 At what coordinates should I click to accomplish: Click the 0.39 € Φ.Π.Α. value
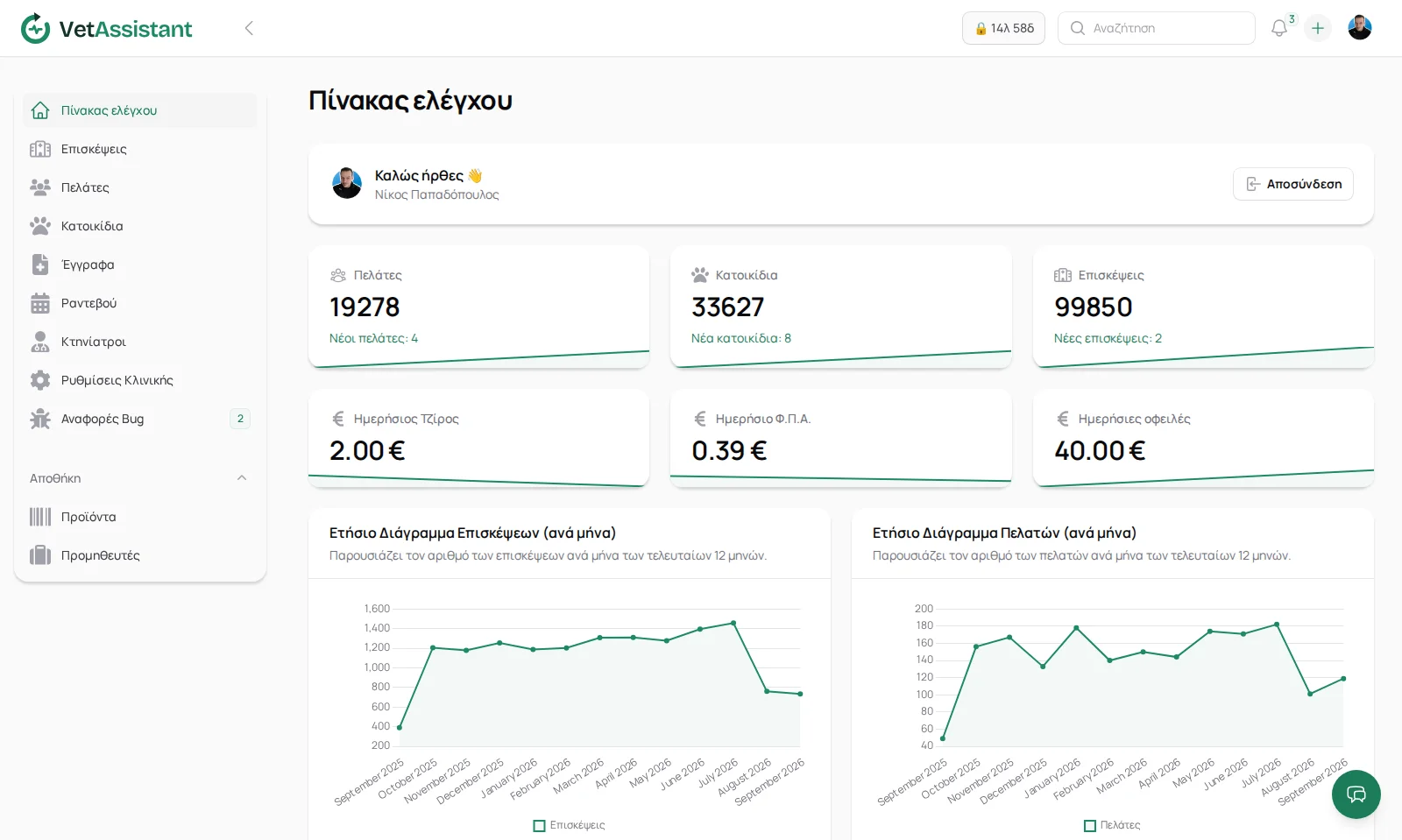(x=729, y=451)
